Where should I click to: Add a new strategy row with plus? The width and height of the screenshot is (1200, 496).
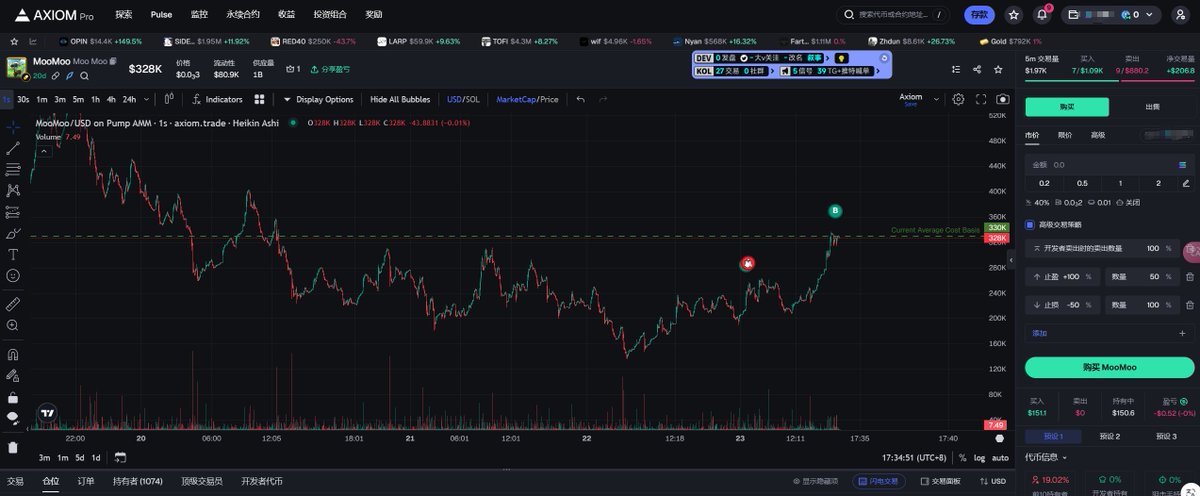tap(1182, 333)
